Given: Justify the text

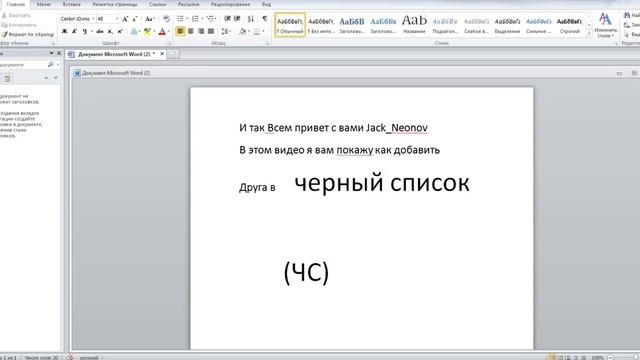Looking at the screenshot, I should point(211,31).
